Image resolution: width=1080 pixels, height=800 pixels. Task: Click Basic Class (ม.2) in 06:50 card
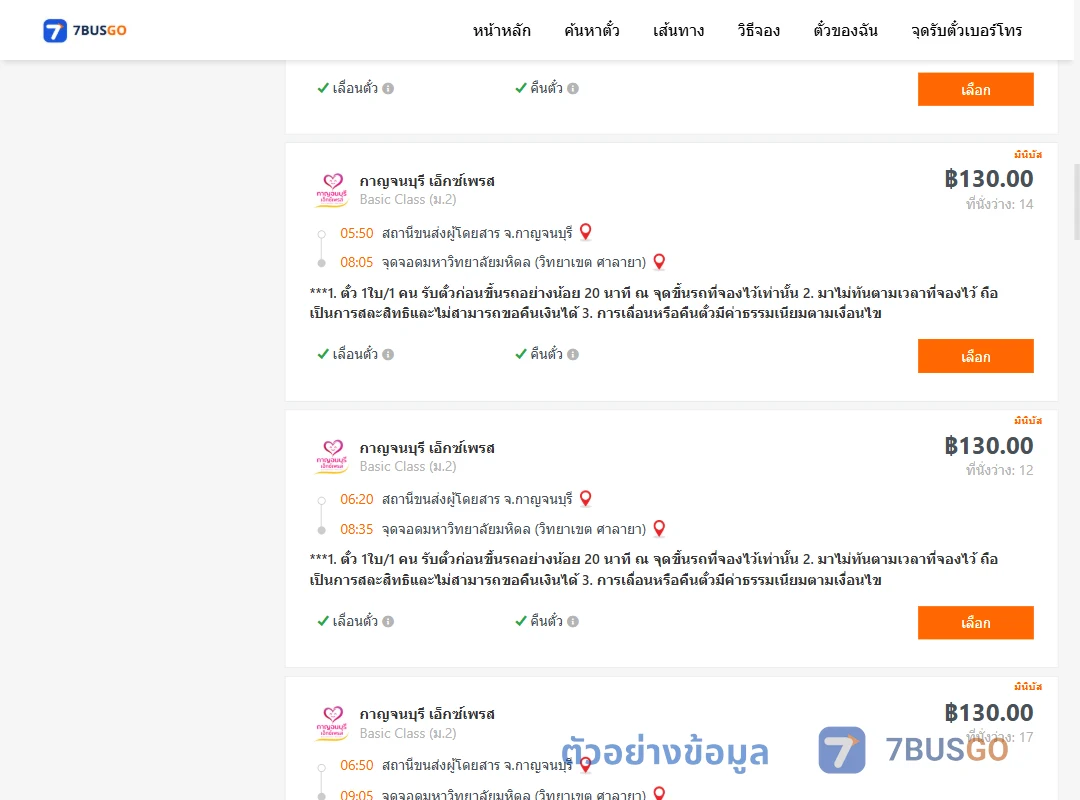click(408, 733)
